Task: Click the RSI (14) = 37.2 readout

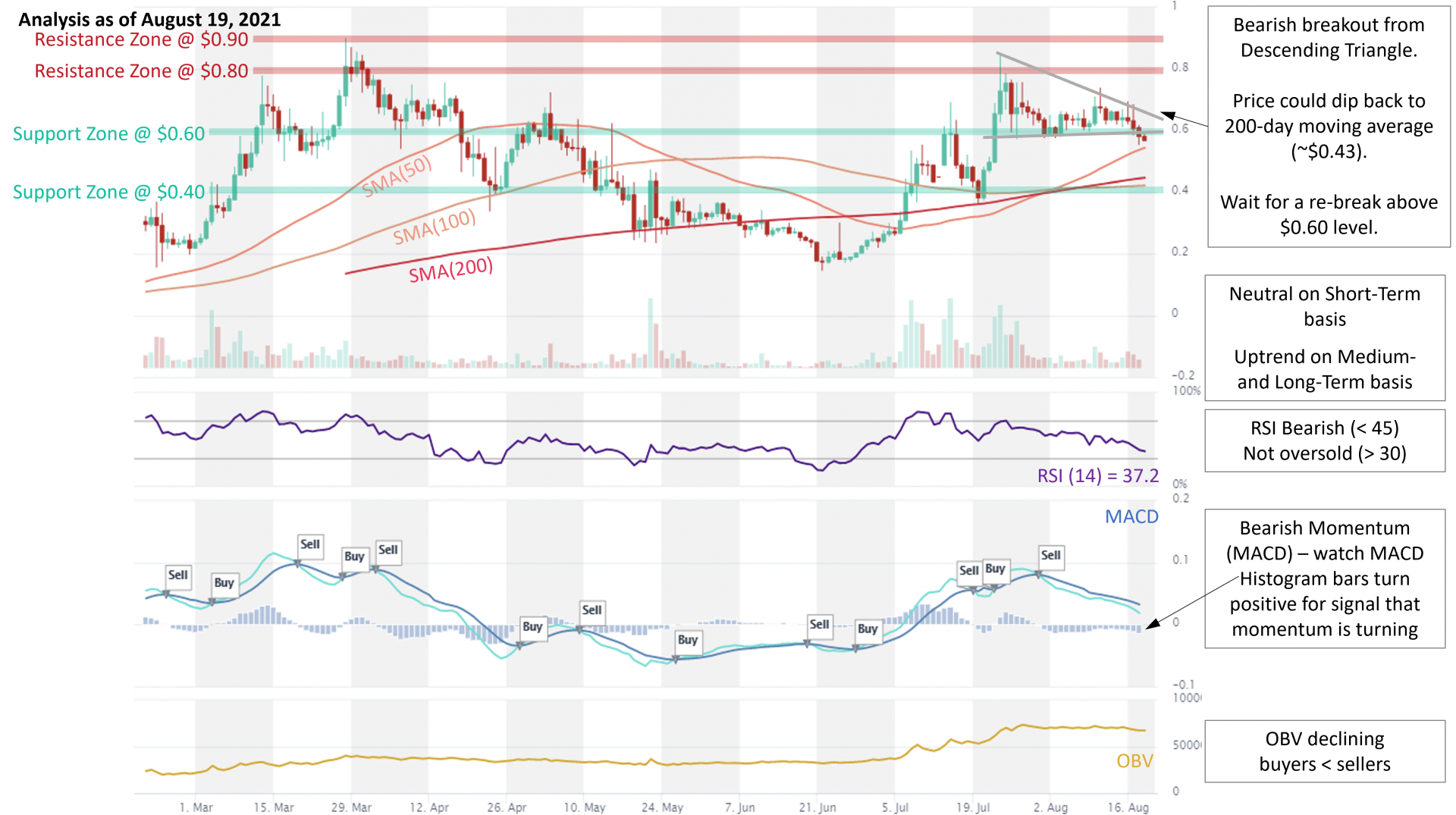Action: 1098,476
